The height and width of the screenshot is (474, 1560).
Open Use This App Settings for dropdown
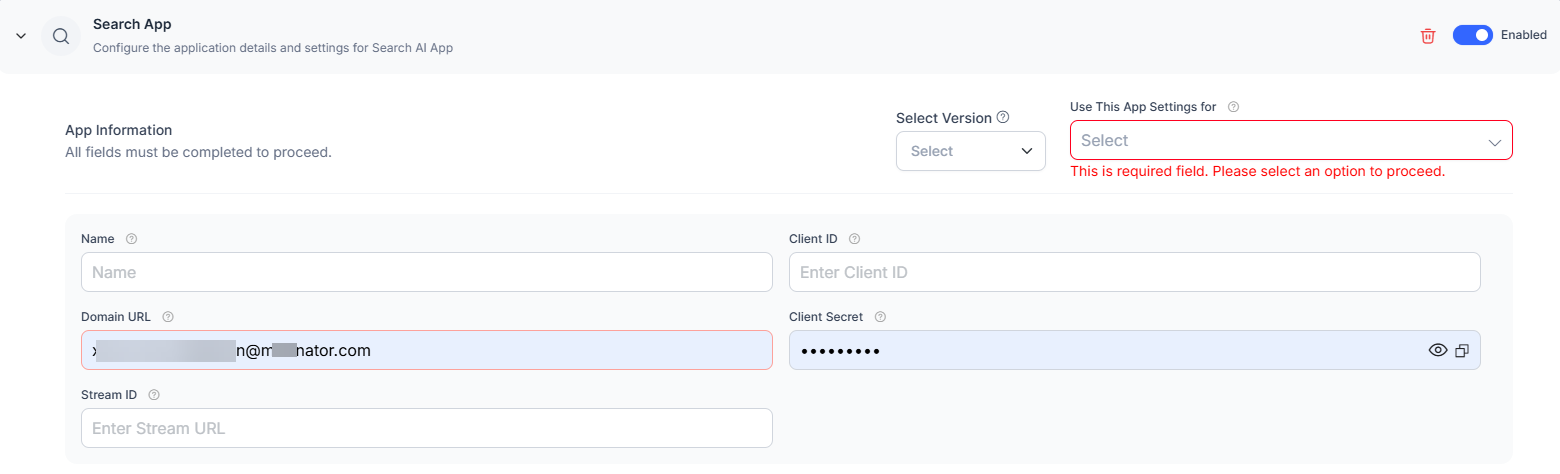coord(1290,141)
